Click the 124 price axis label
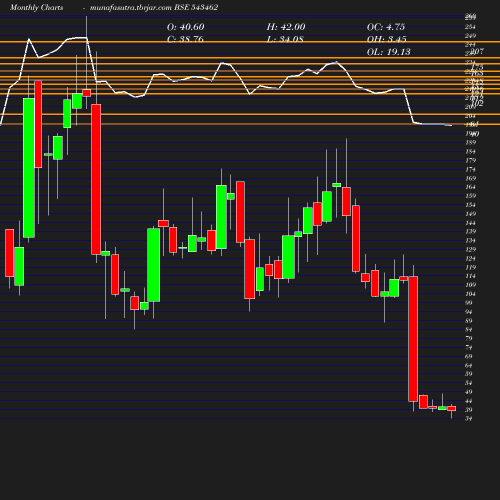Viewport: 500px width, 500px height. [x=470, y=258]
